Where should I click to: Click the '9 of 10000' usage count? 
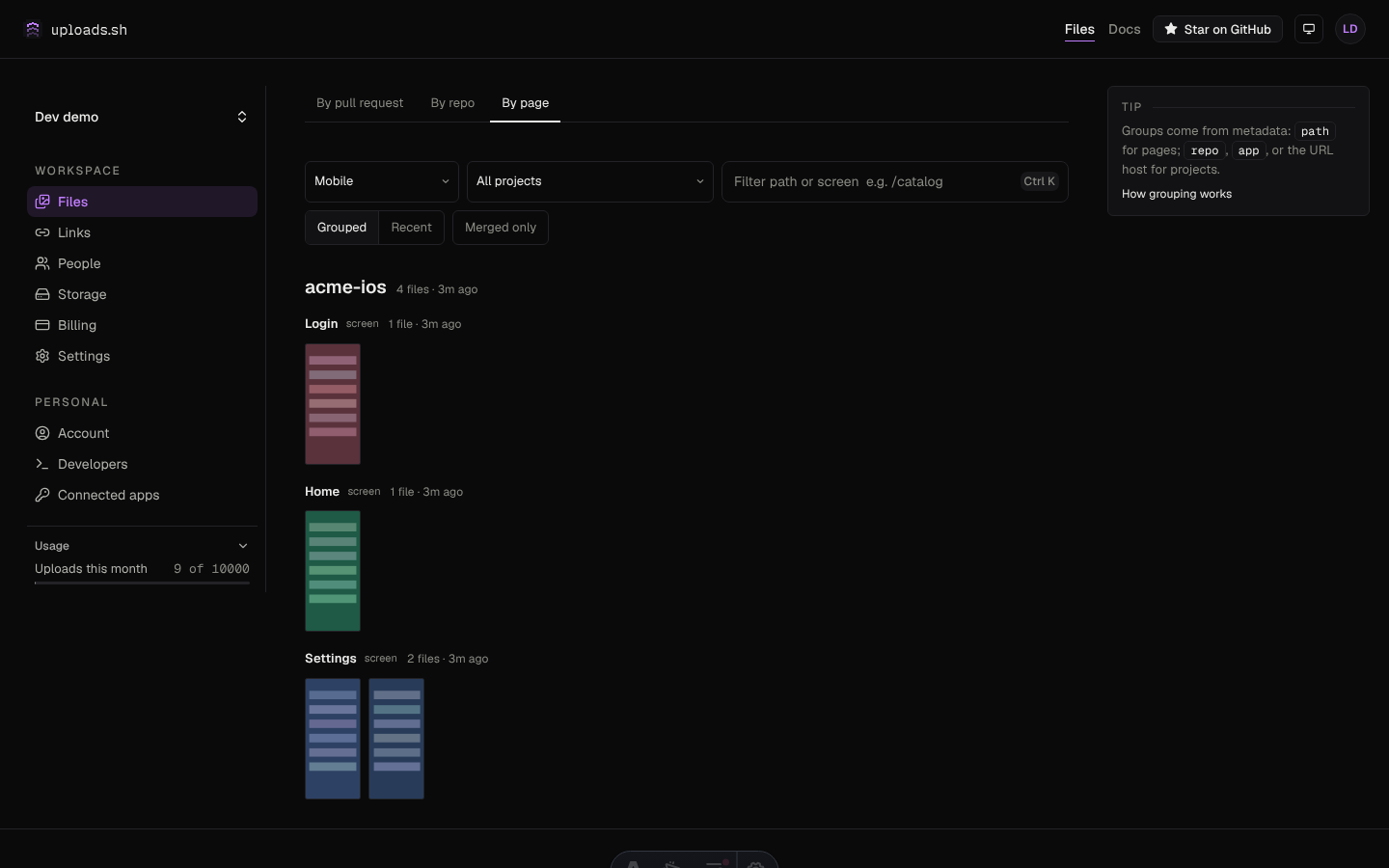pyautogui.click(x=211, y=569)
